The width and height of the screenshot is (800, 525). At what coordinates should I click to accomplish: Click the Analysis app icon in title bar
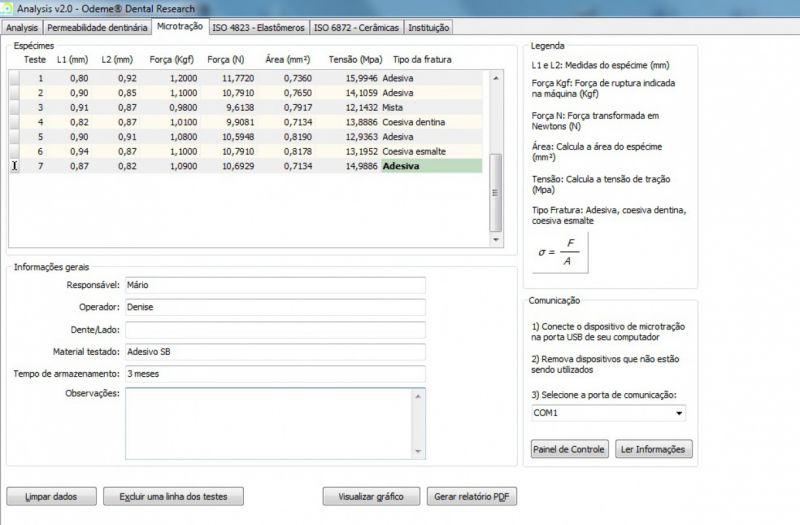point(8,8)
